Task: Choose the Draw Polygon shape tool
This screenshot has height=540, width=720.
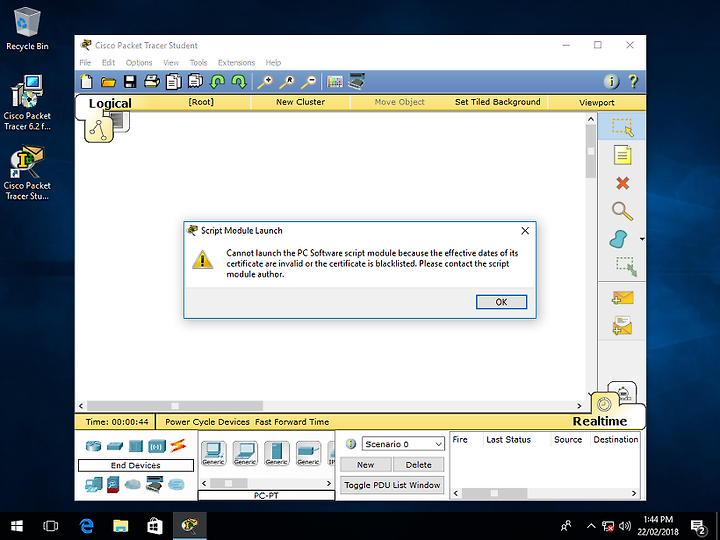Action: tap(619, 239)
